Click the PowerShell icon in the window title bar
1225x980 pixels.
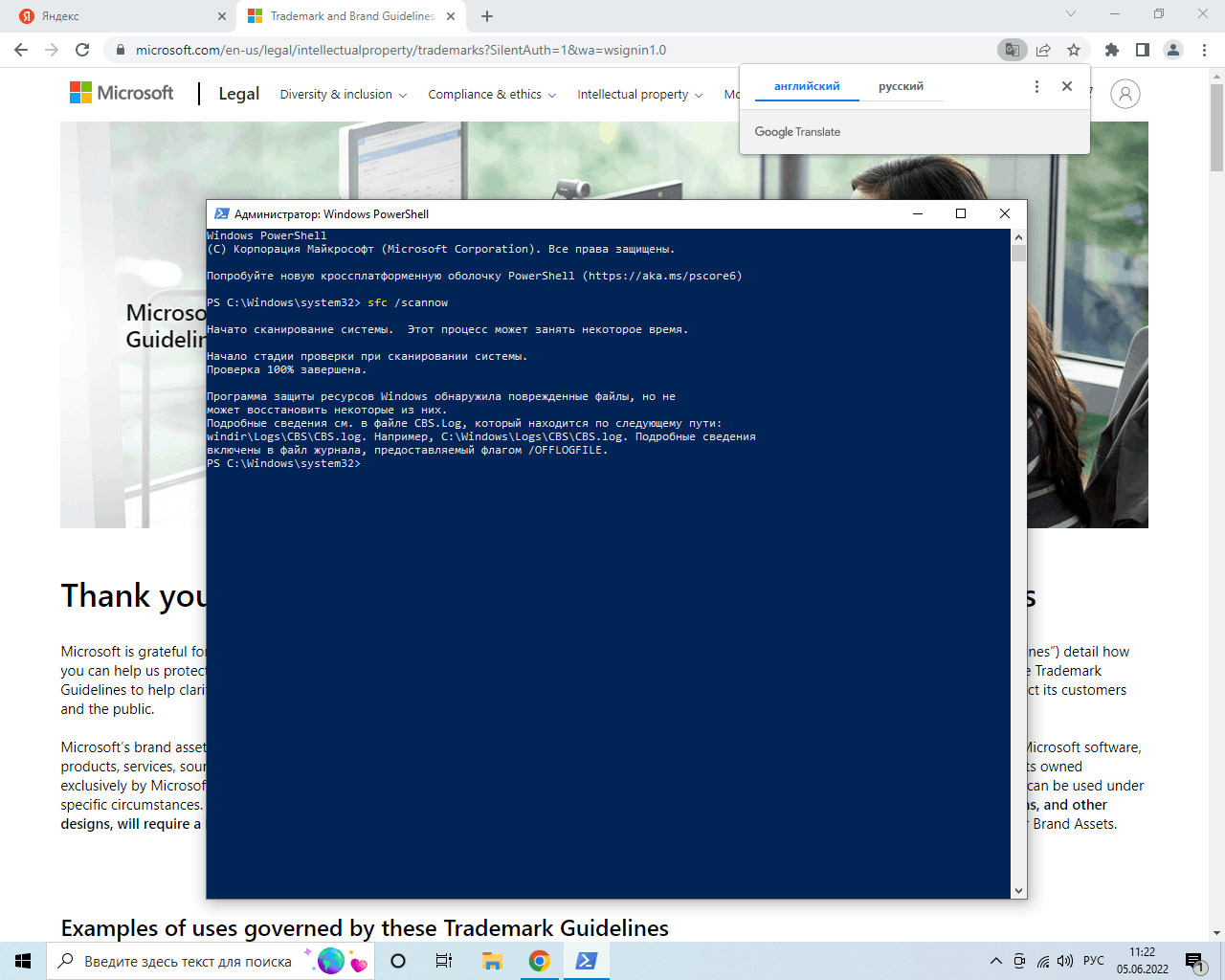click(x=222, y=213)
